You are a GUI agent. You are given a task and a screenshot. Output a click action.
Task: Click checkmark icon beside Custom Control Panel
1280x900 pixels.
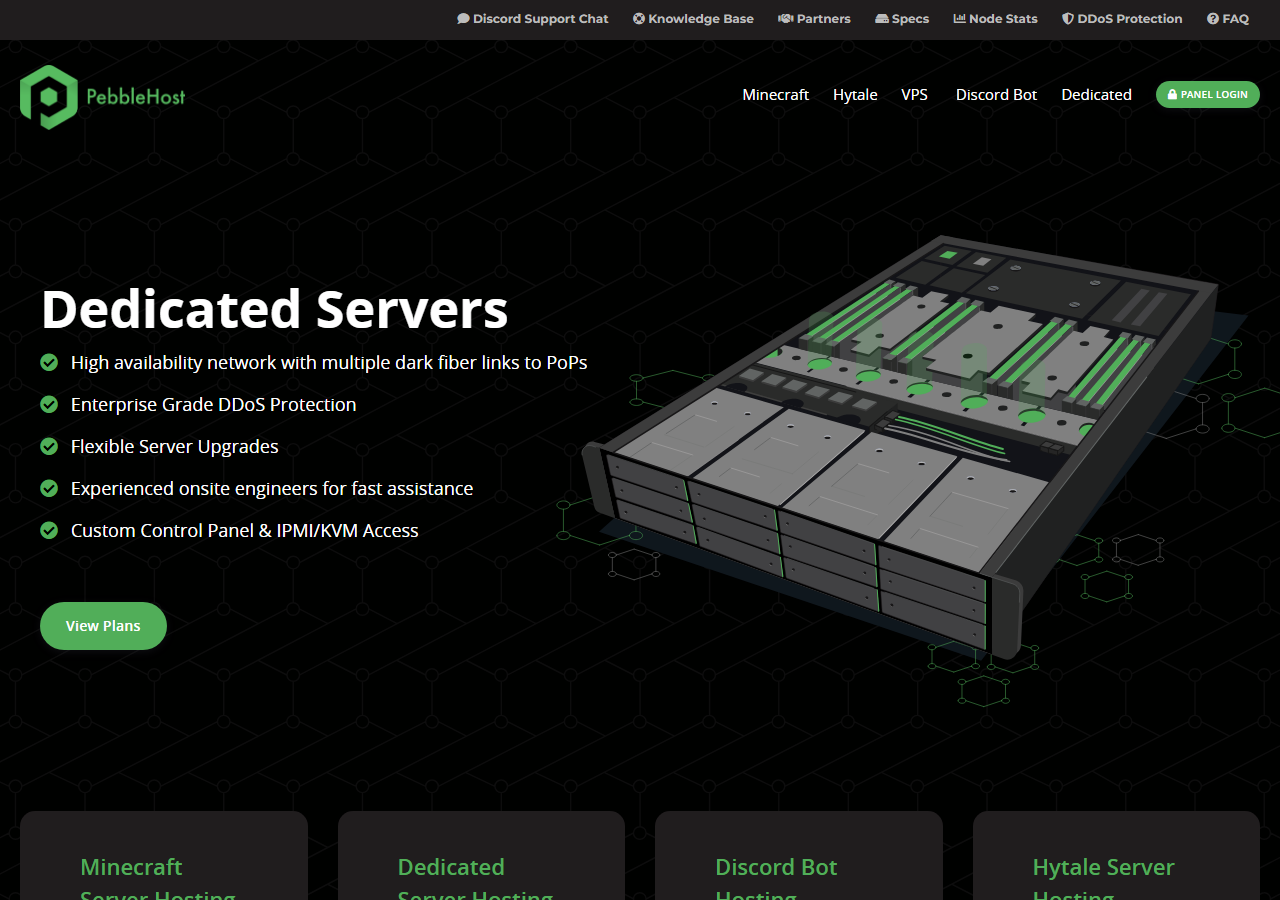click(x=49, y=530)
